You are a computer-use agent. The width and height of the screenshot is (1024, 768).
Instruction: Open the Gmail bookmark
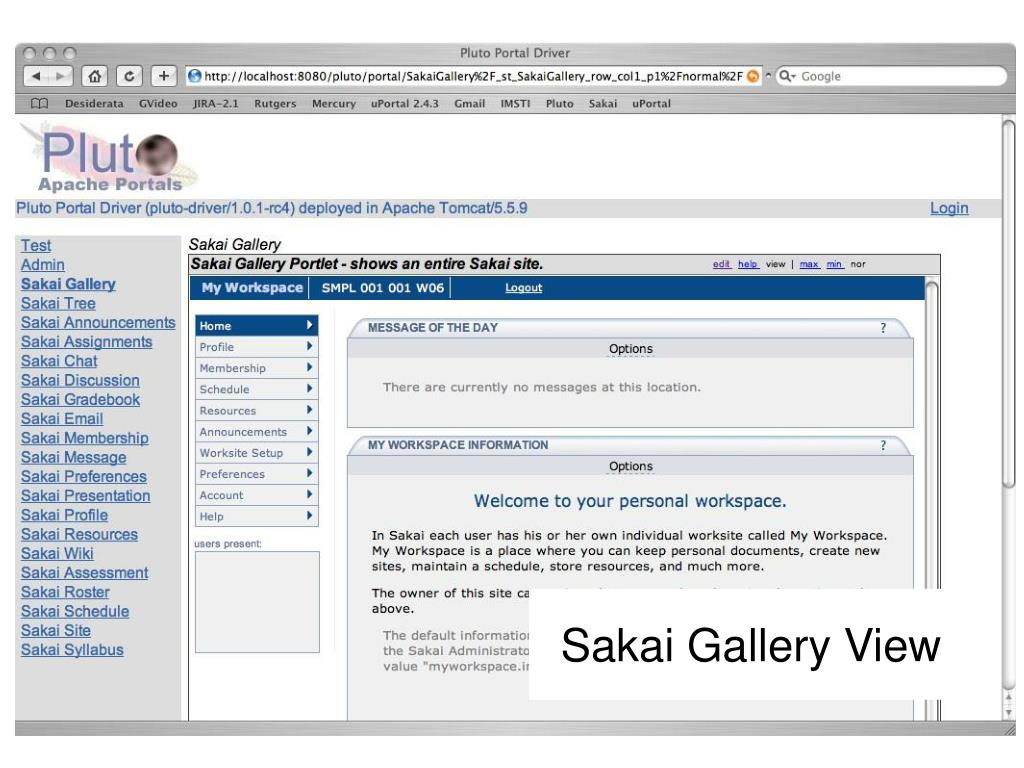click(x=470, y=103)
